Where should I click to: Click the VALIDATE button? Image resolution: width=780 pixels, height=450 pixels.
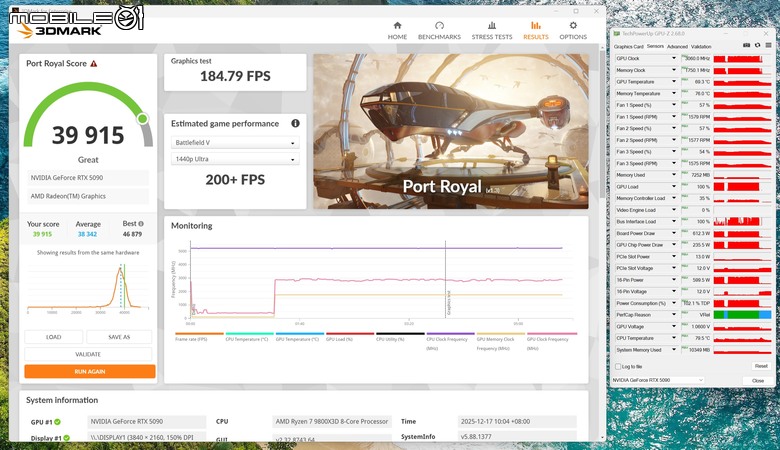[x=88, y=354]
